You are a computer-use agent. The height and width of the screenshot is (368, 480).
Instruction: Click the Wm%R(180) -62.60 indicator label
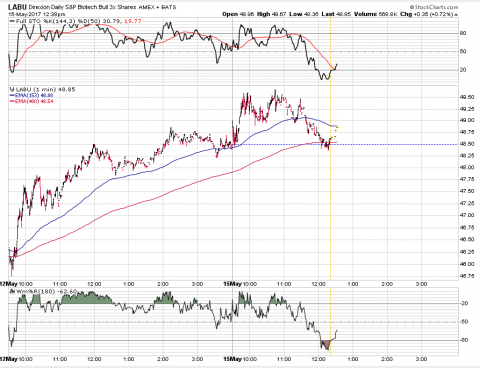click(x=46, y=292)
